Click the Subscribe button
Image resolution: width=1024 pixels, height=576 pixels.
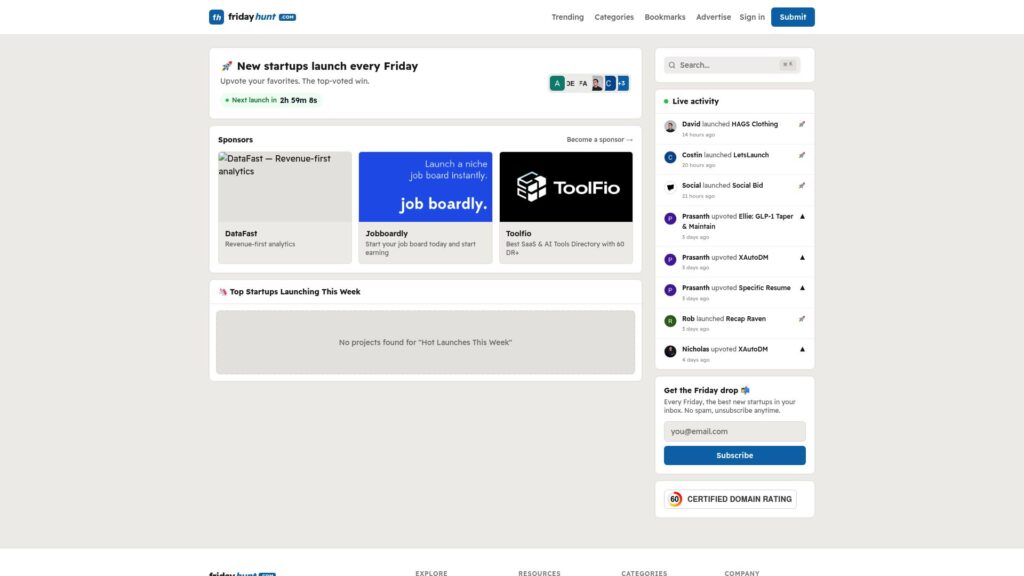pyautogui.click(x=735, y=455)
